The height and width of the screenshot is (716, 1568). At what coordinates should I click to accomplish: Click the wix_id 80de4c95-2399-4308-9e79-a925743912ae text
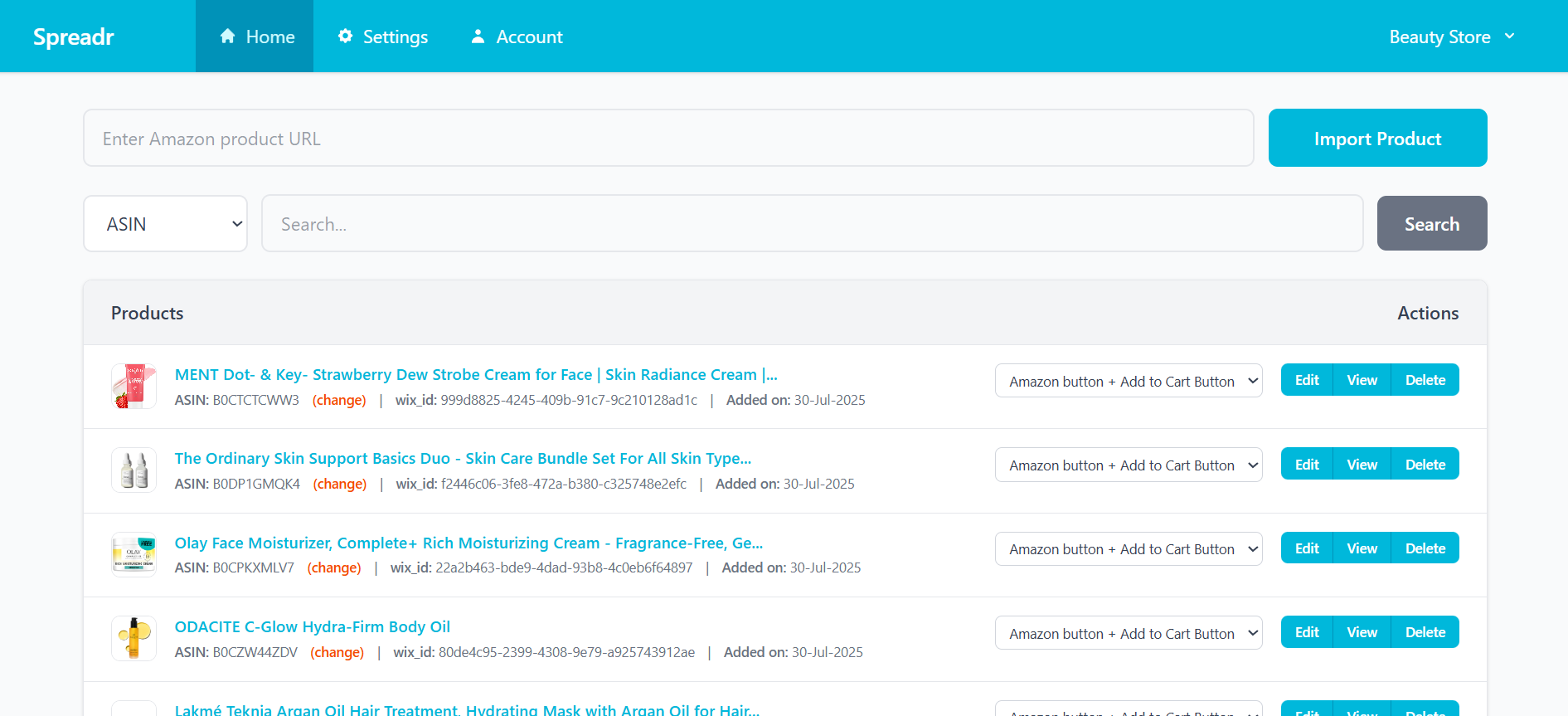[x=544, y=652]
